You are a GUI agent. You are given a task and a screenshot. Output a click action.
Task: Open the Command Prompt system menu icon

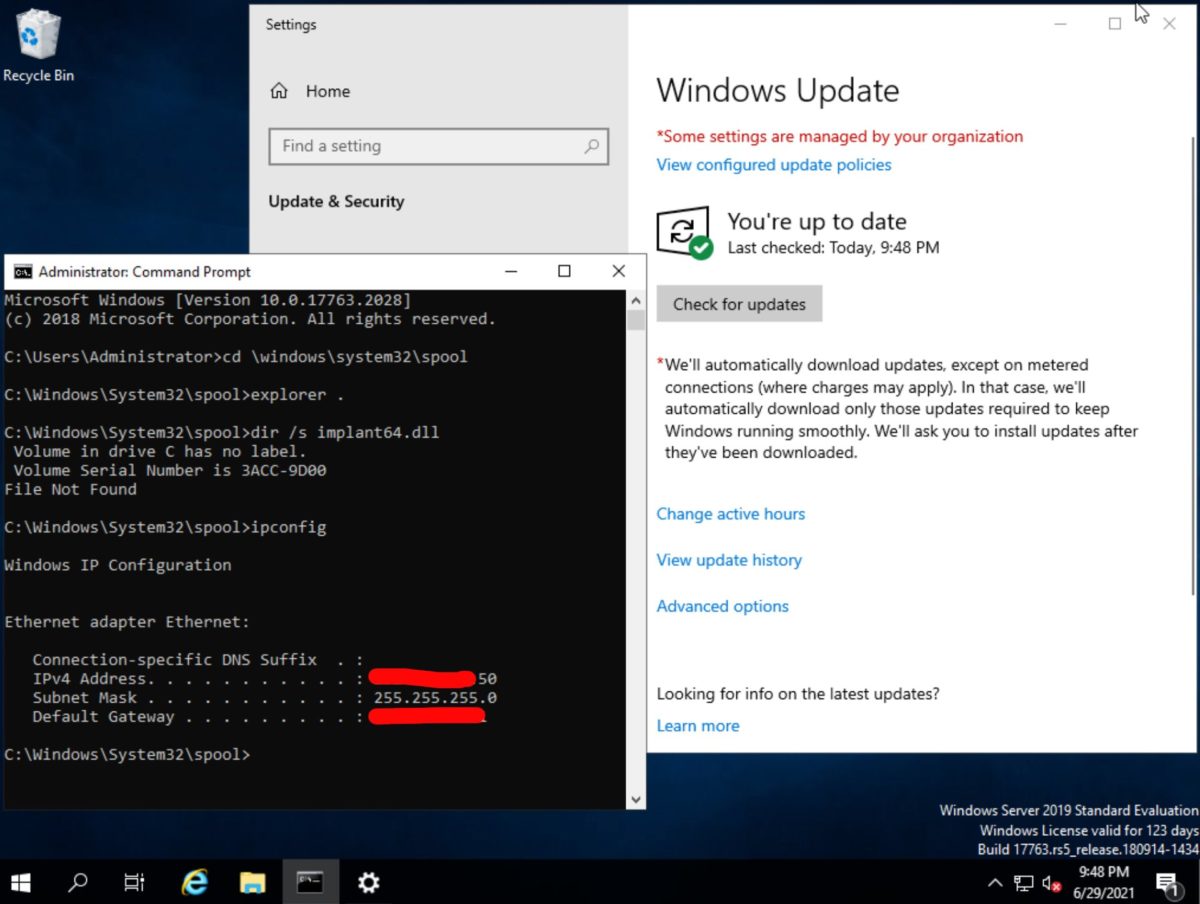click(22, 271)
